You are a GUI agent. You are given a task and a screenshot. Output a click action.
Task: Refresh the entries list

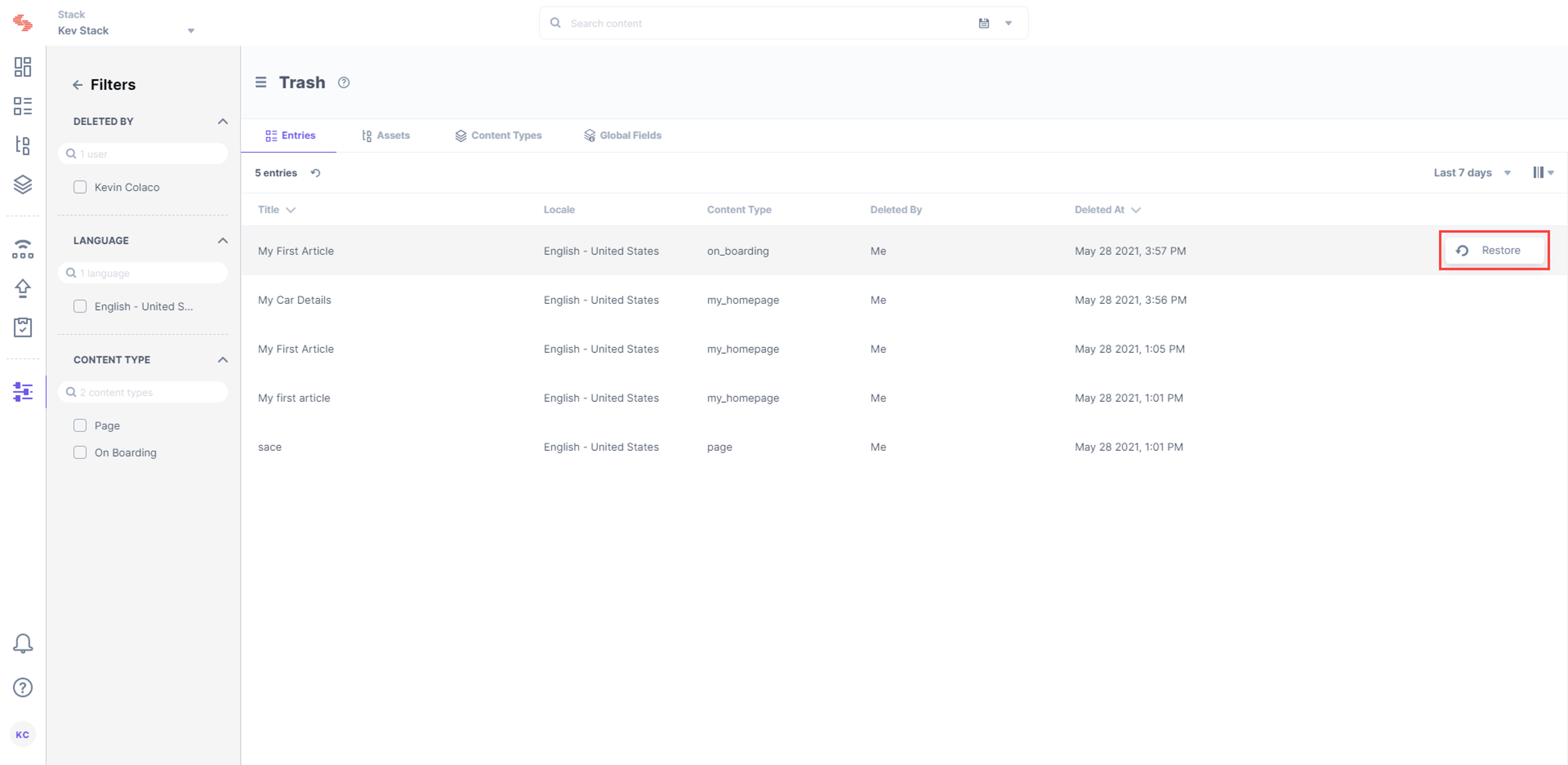click(x=315, y=173)
